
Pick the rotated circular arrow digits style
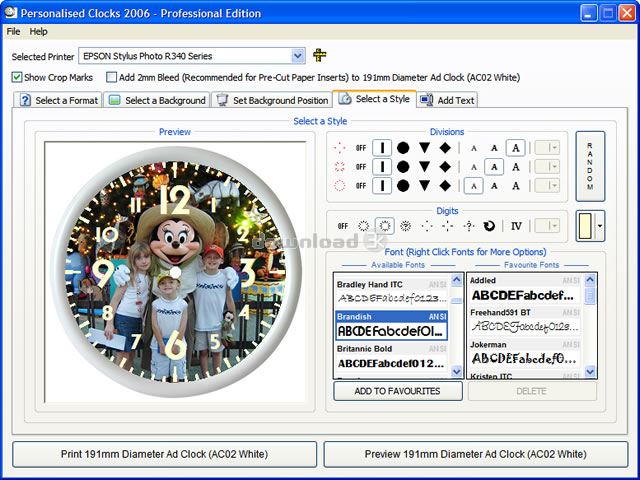[x=490, y=226]
